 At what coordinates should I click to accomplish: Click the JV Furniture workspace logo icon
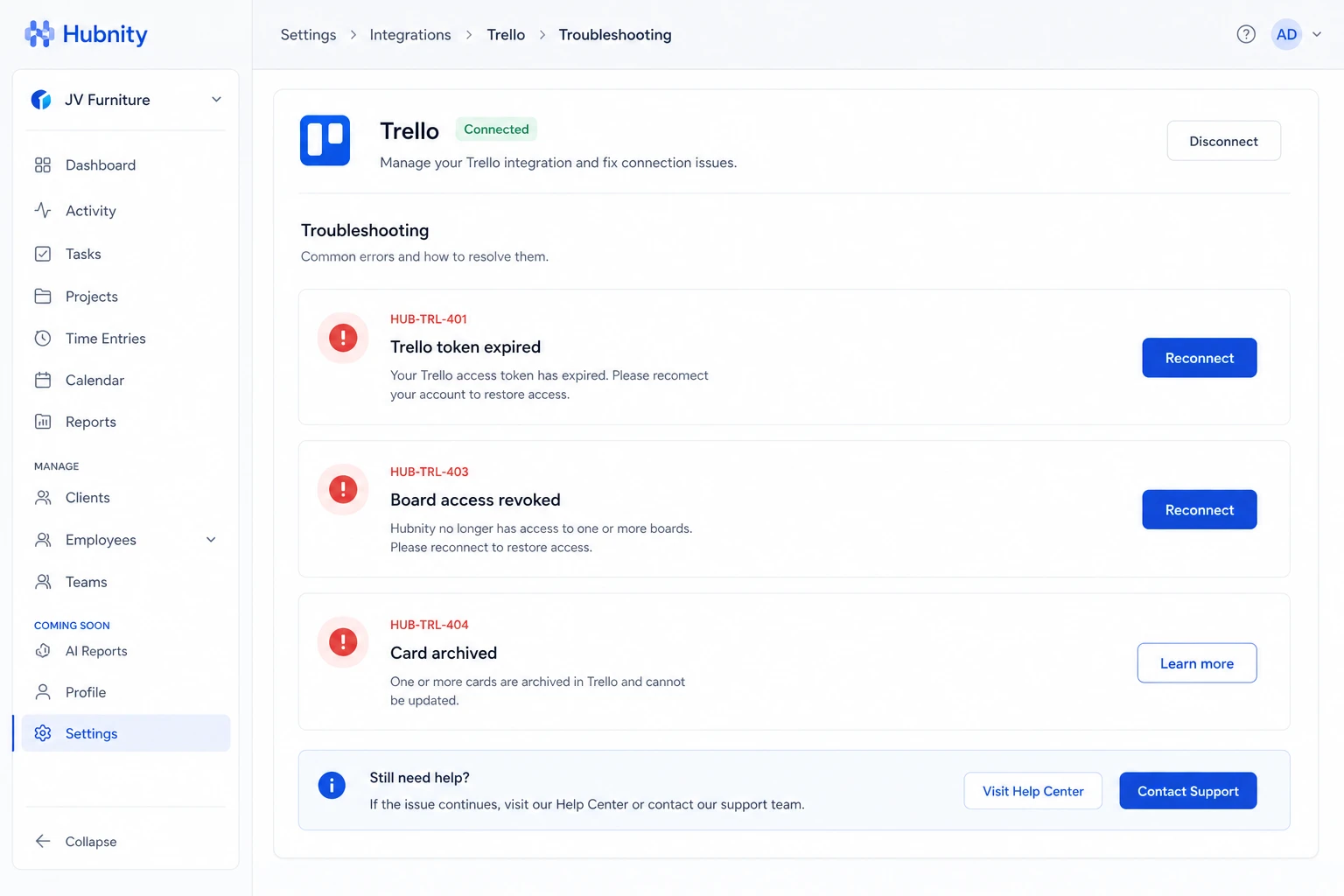click(x=41, y=100)
